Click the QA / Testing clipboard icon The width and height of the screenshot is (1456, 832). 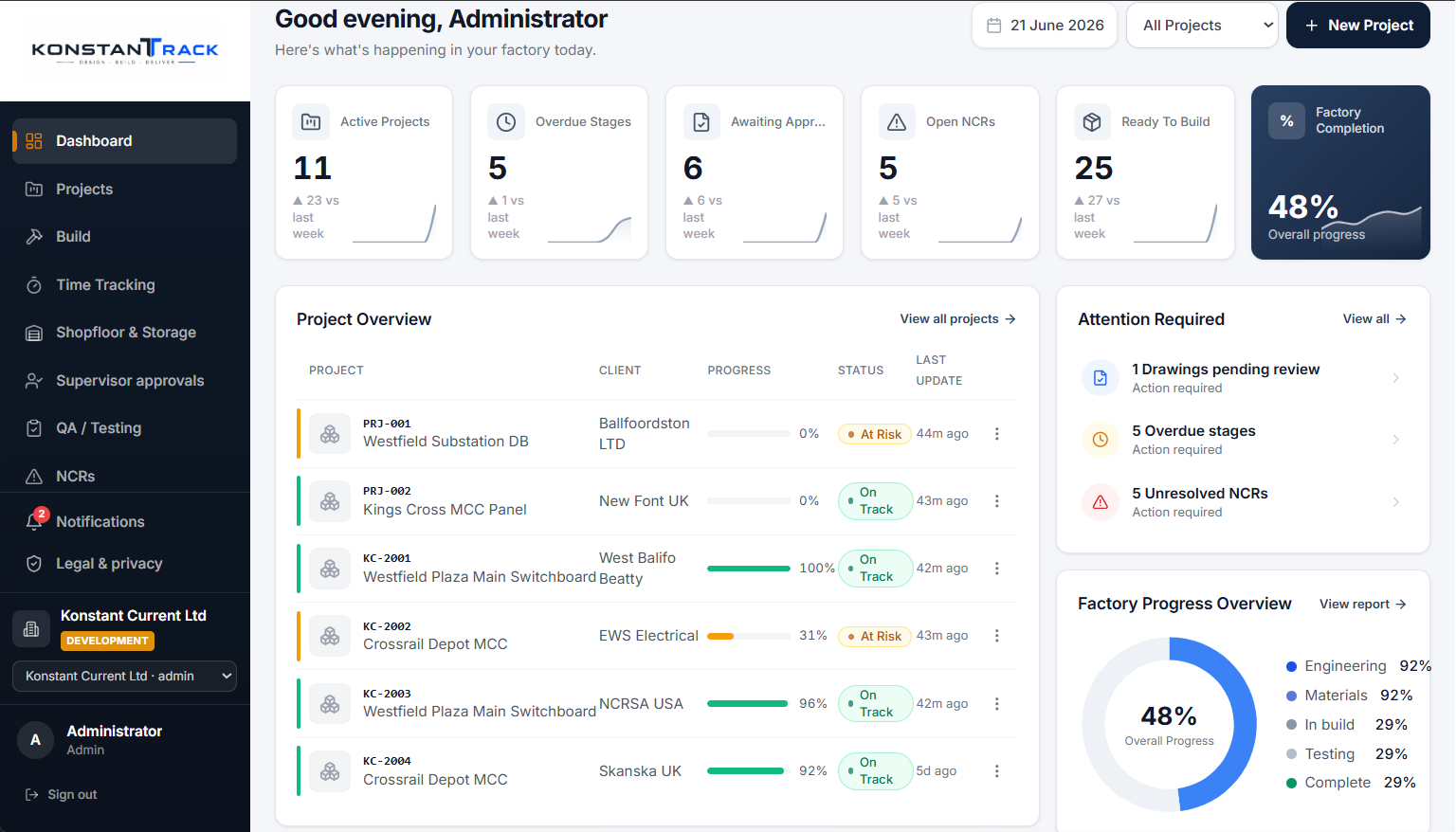34,428
